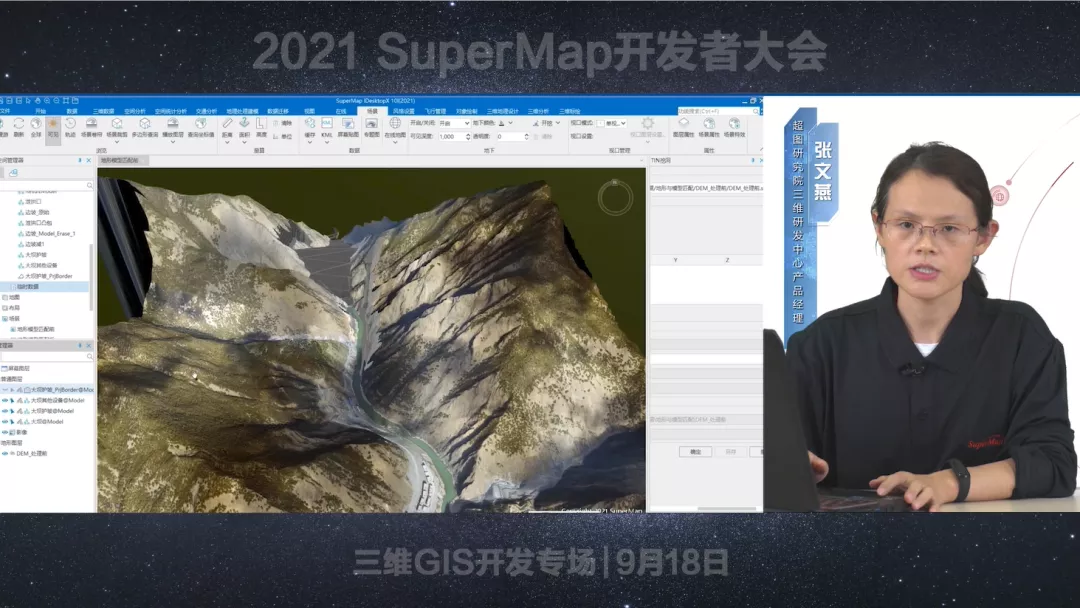Click the Refresh (刷新) scene icon
The image size is (1080, 608).
point(19,123)
